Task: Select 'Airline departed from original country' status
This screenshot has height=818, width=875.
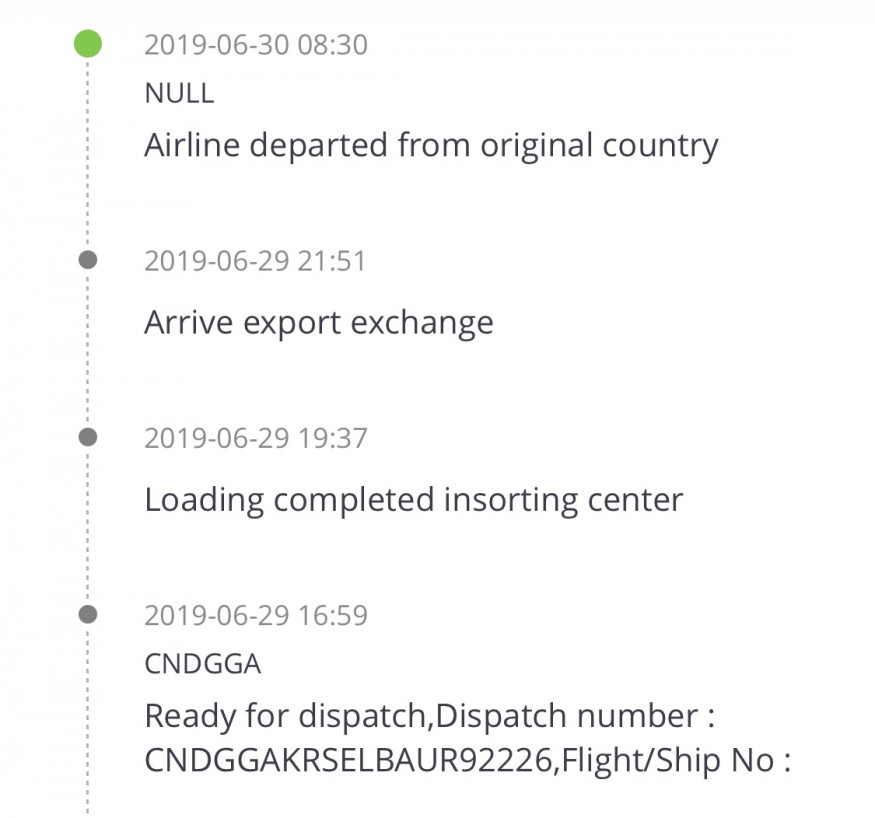Action: [431, 146]
